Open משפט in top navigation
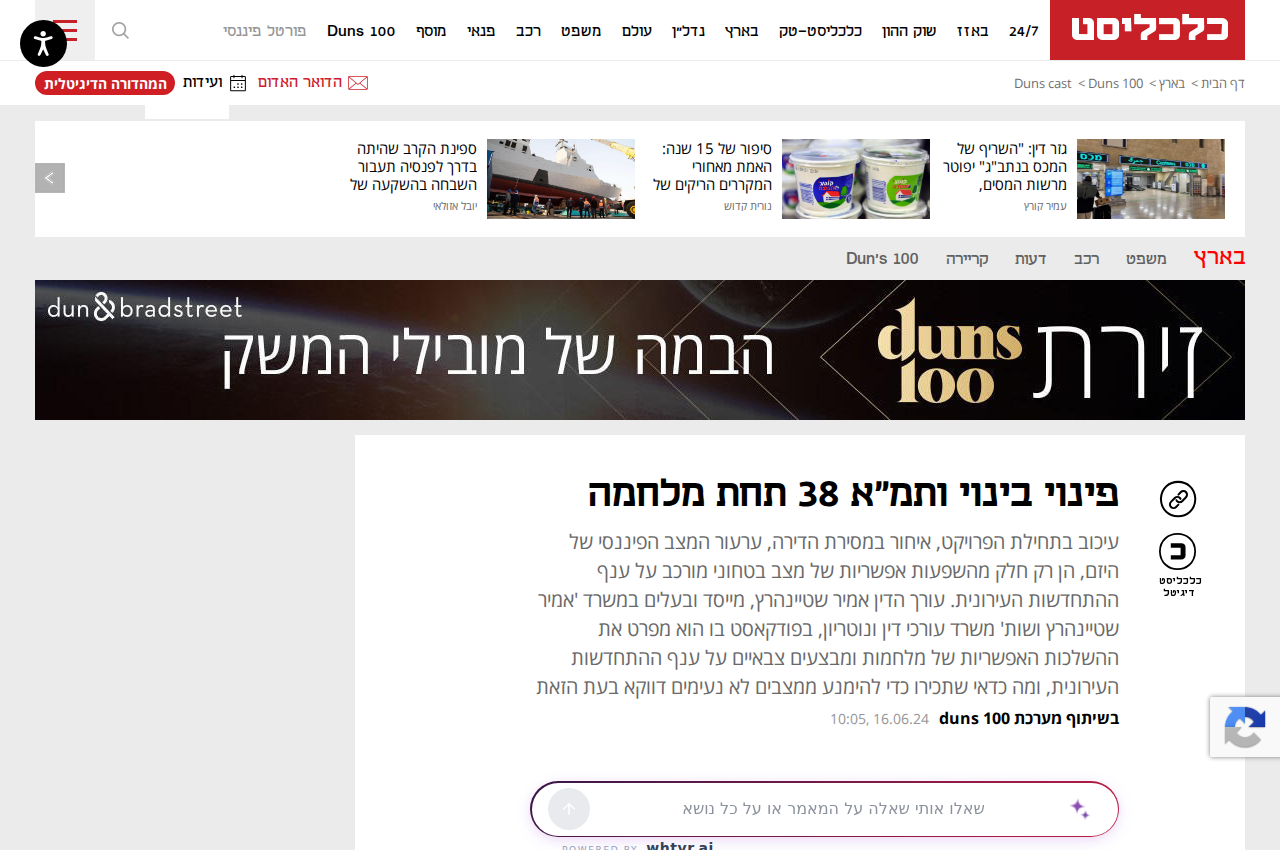Screen dimensions: 1280x850 coord(581,31)
